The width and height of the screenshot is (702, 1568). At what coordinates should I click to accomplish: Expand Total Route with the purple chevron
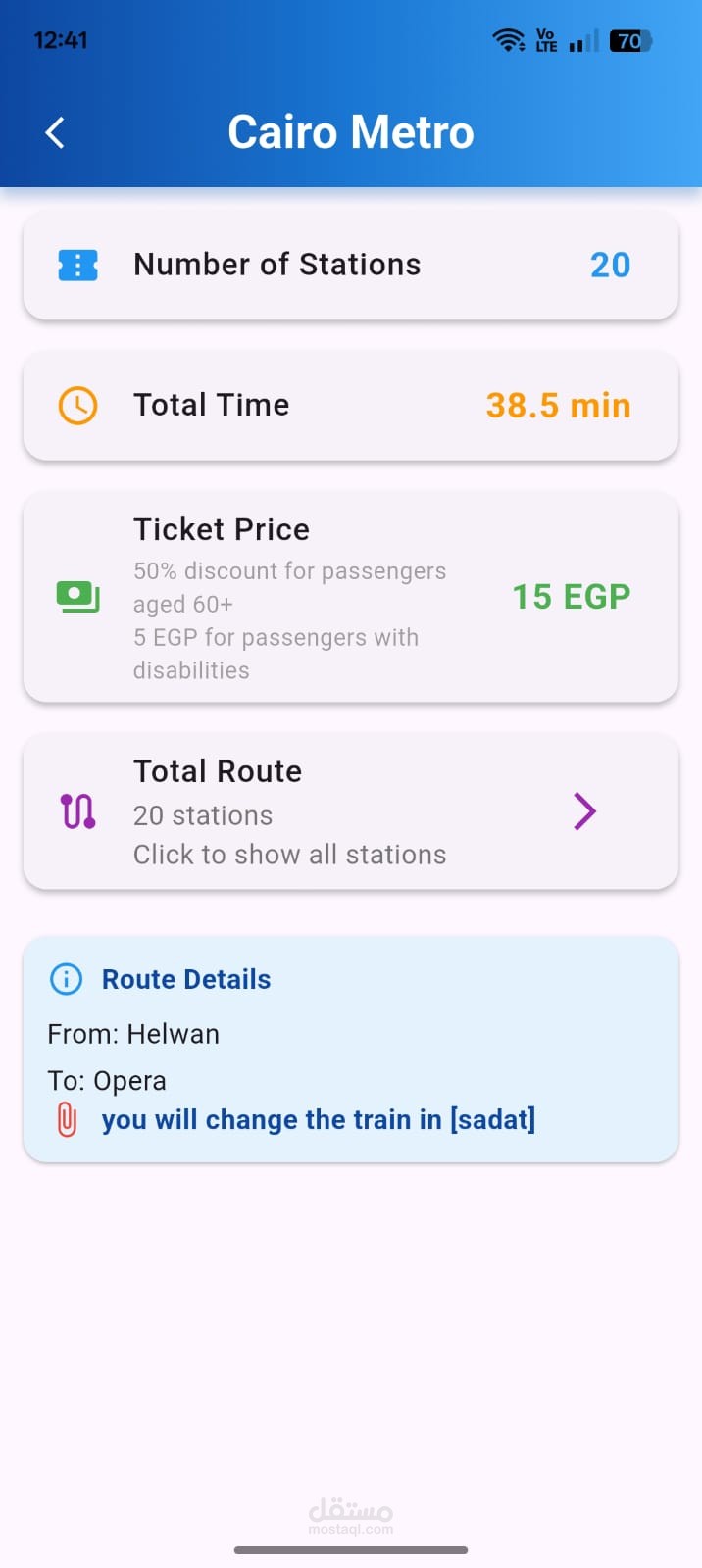tap(584, 811)
